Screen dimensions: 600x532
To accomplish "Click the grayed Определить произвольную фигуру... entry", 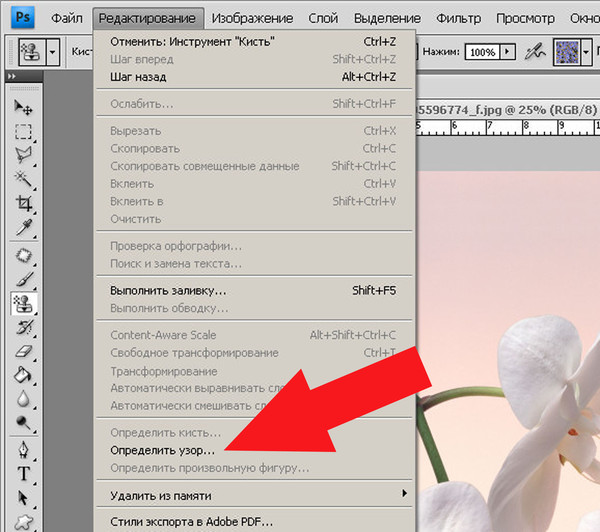I will tap(254, 468).
